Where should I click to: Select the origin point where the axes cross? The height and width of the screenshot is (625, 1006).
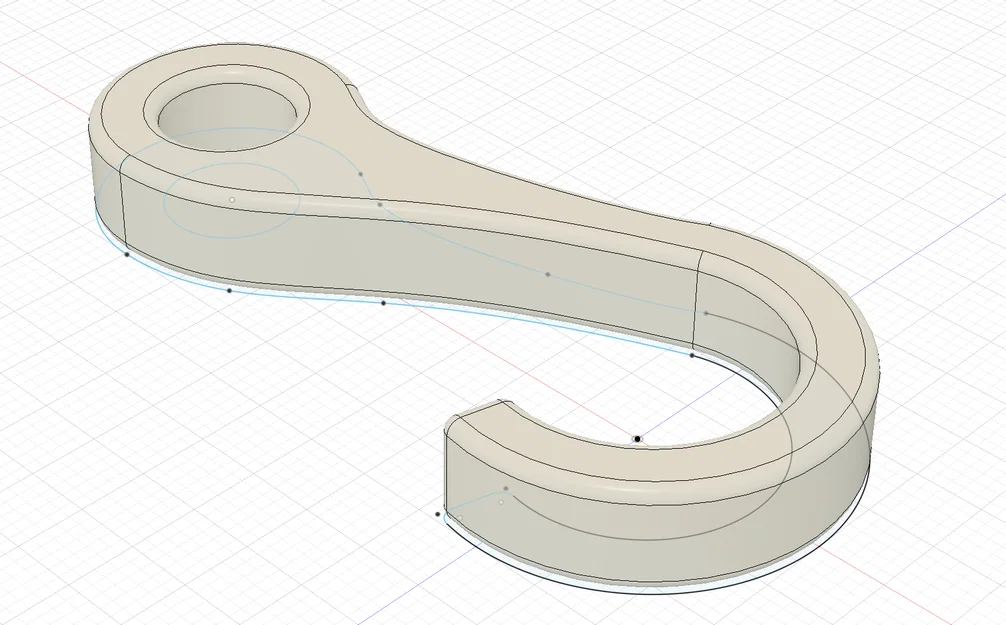pyautogui.click(x=637, y=439)
